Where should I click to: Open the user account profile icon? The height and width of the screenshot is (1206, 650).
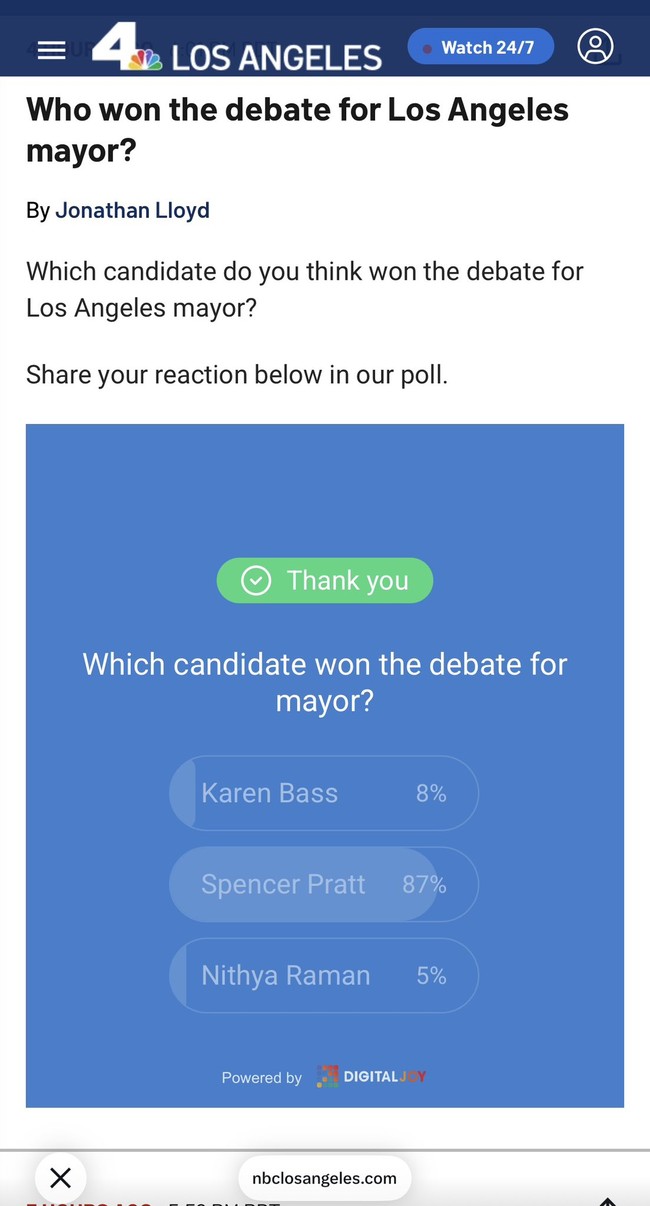(595, 46)
